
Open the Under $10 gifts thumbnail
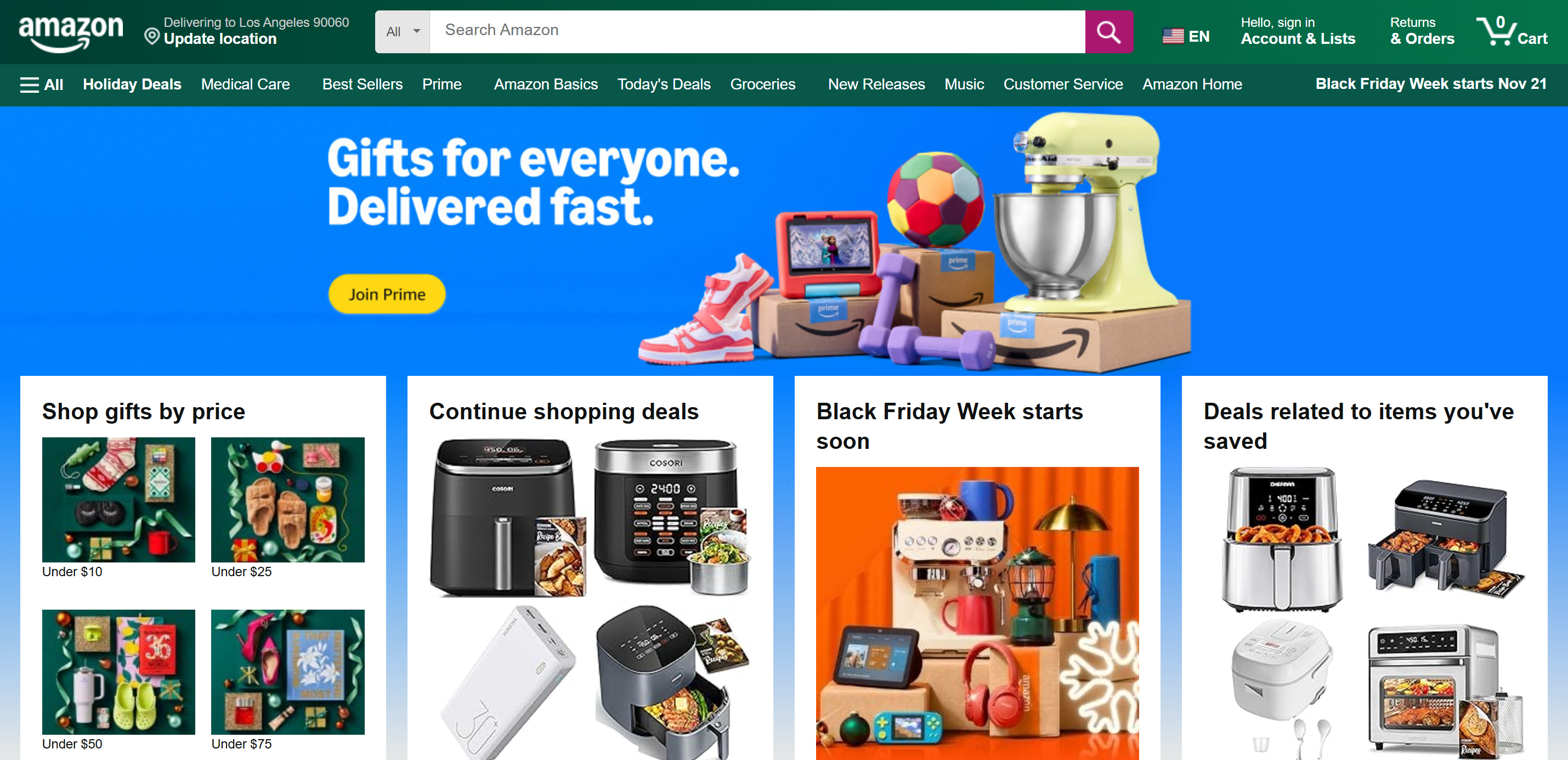tap(118, 499)
